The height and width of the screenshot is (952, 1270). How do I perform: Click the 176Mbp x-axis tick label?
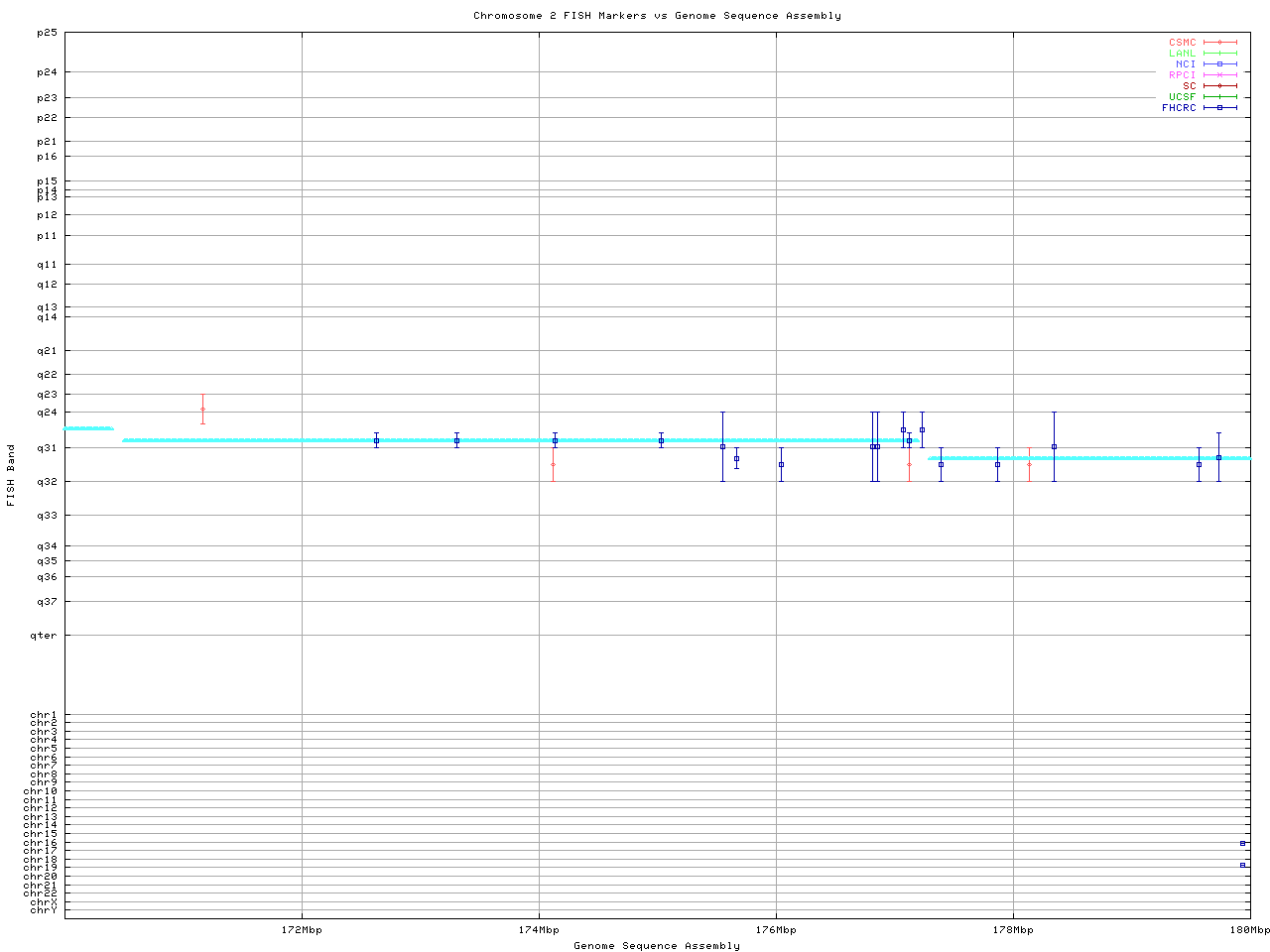776,930
